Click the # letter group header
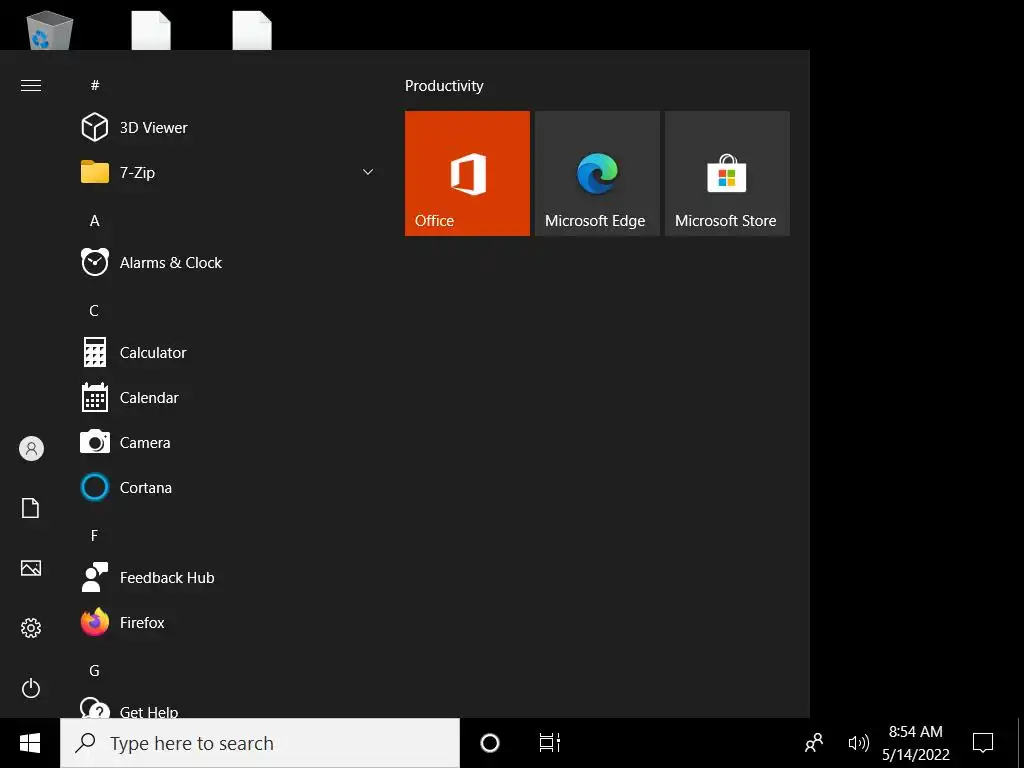Screen dimensions: 1024x768 click(95, 86)
